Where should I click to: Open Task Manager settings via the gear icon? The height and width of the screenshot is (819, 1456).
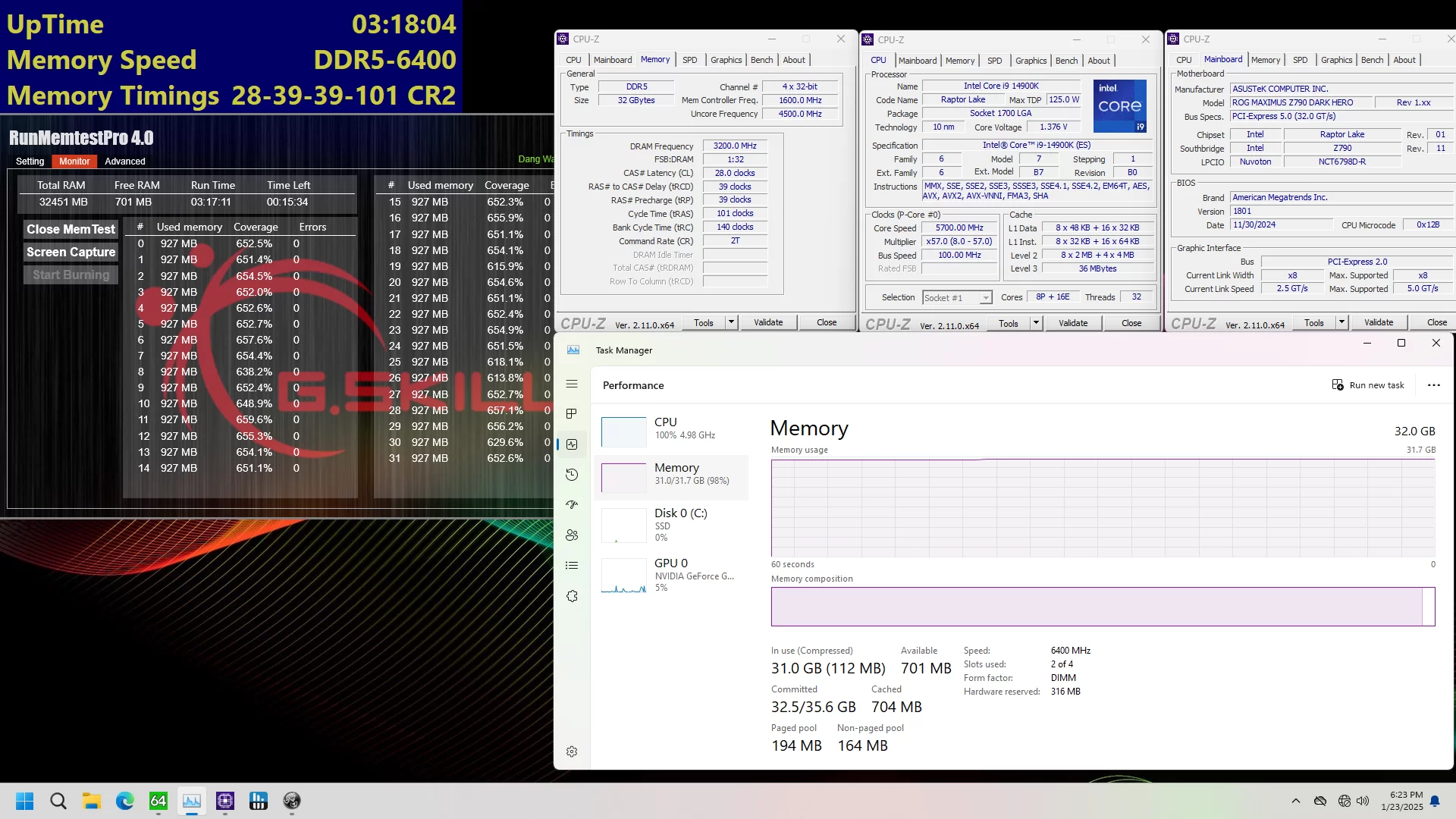coord(572,752)
